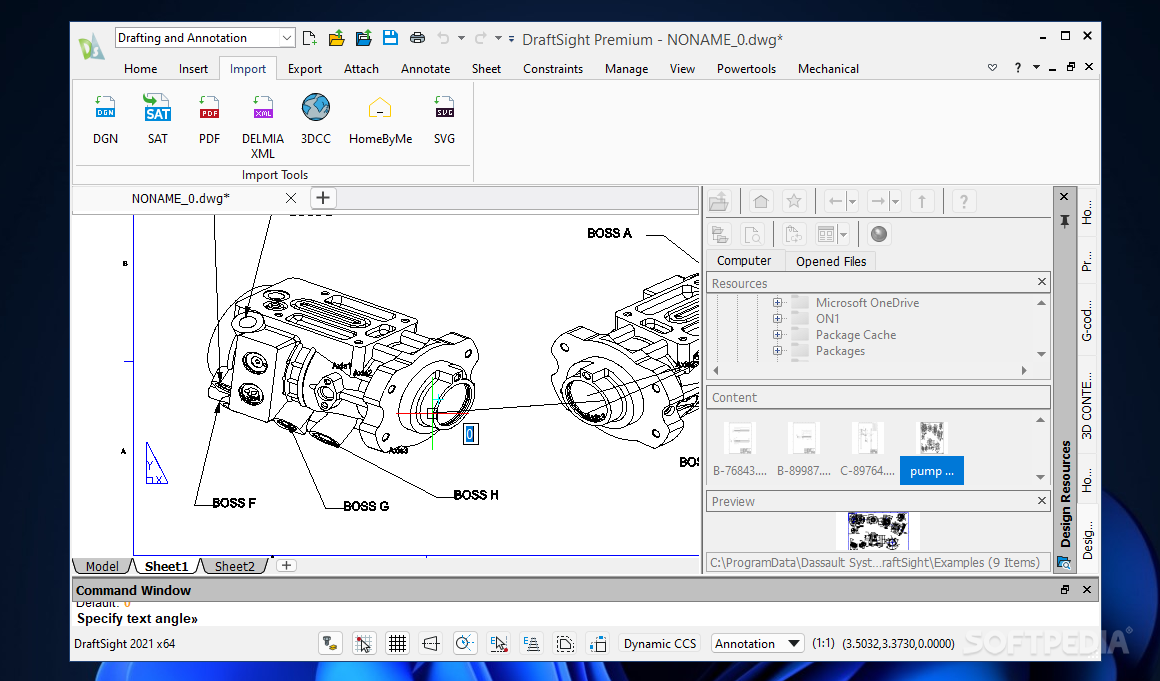Toggle Grid display in the status bar
The height and width of the screenshot is (681, 1160).
(x=397, y=643)
